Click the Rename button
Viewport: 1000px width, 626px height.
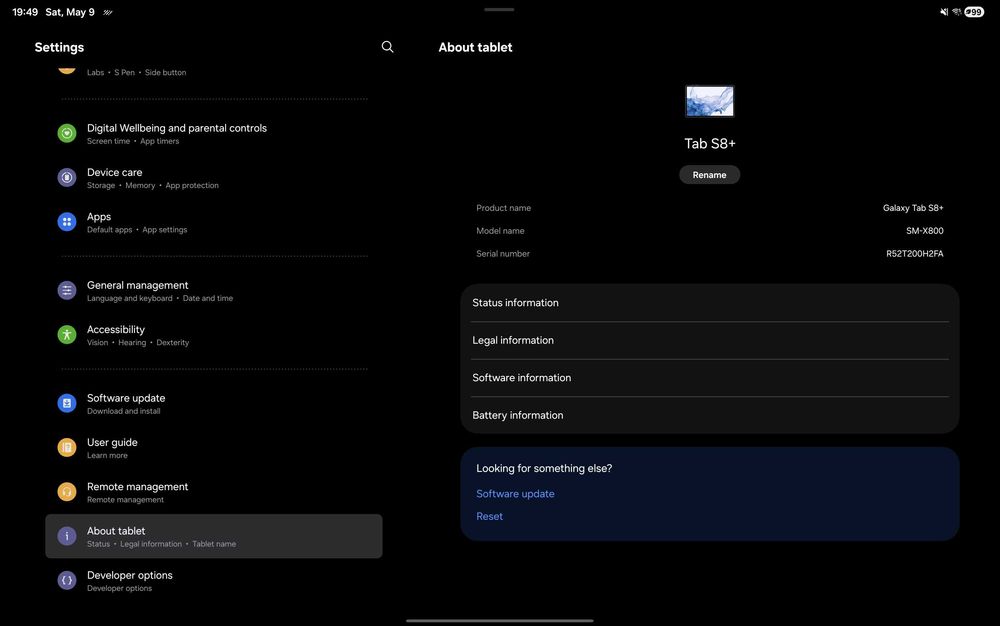pos(709,175)
